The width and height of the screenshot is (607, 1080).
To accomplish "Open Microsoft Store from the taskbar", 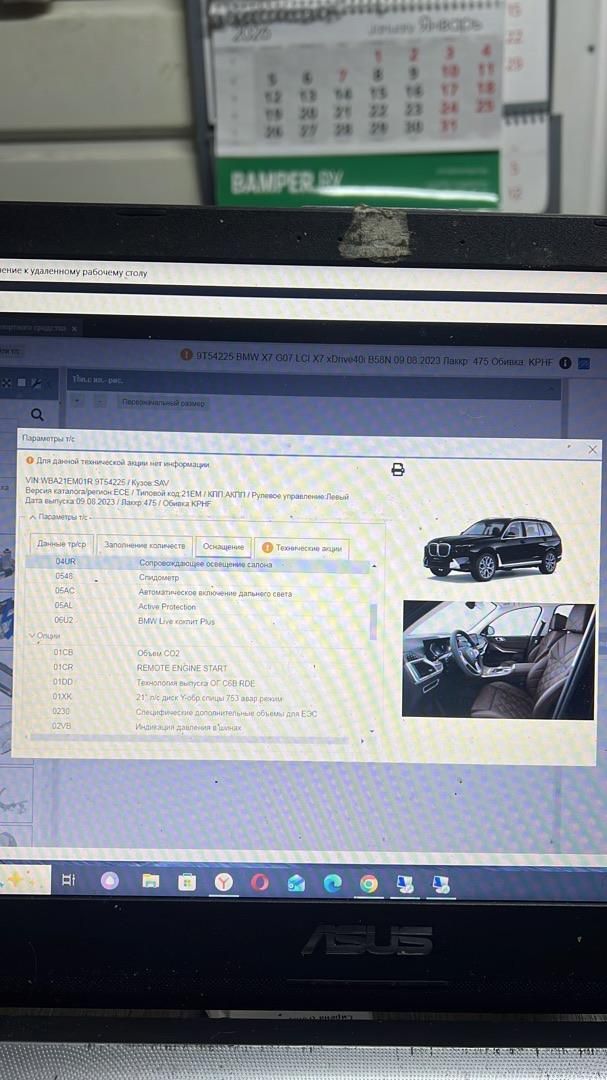I will click(187, 882).
